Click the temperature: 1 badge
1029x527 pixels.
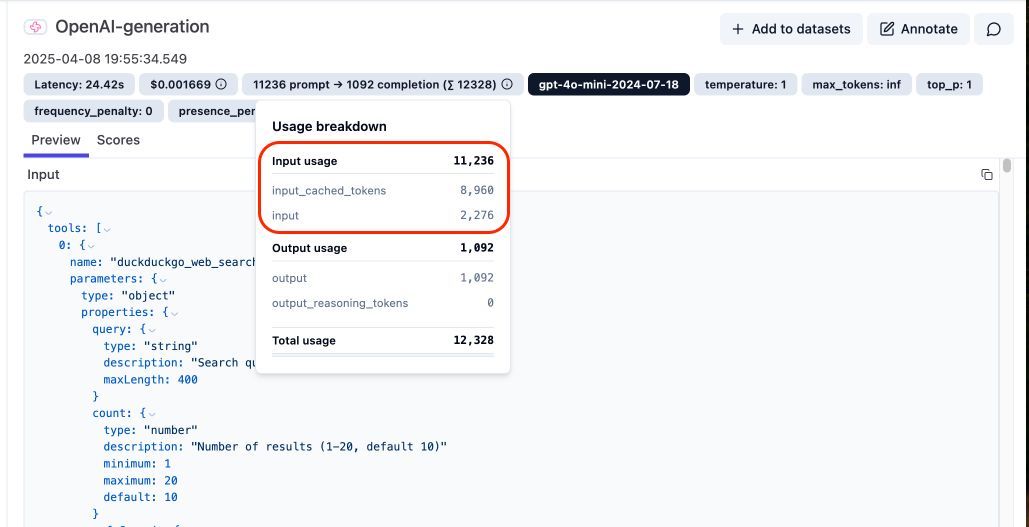[746, 84]
